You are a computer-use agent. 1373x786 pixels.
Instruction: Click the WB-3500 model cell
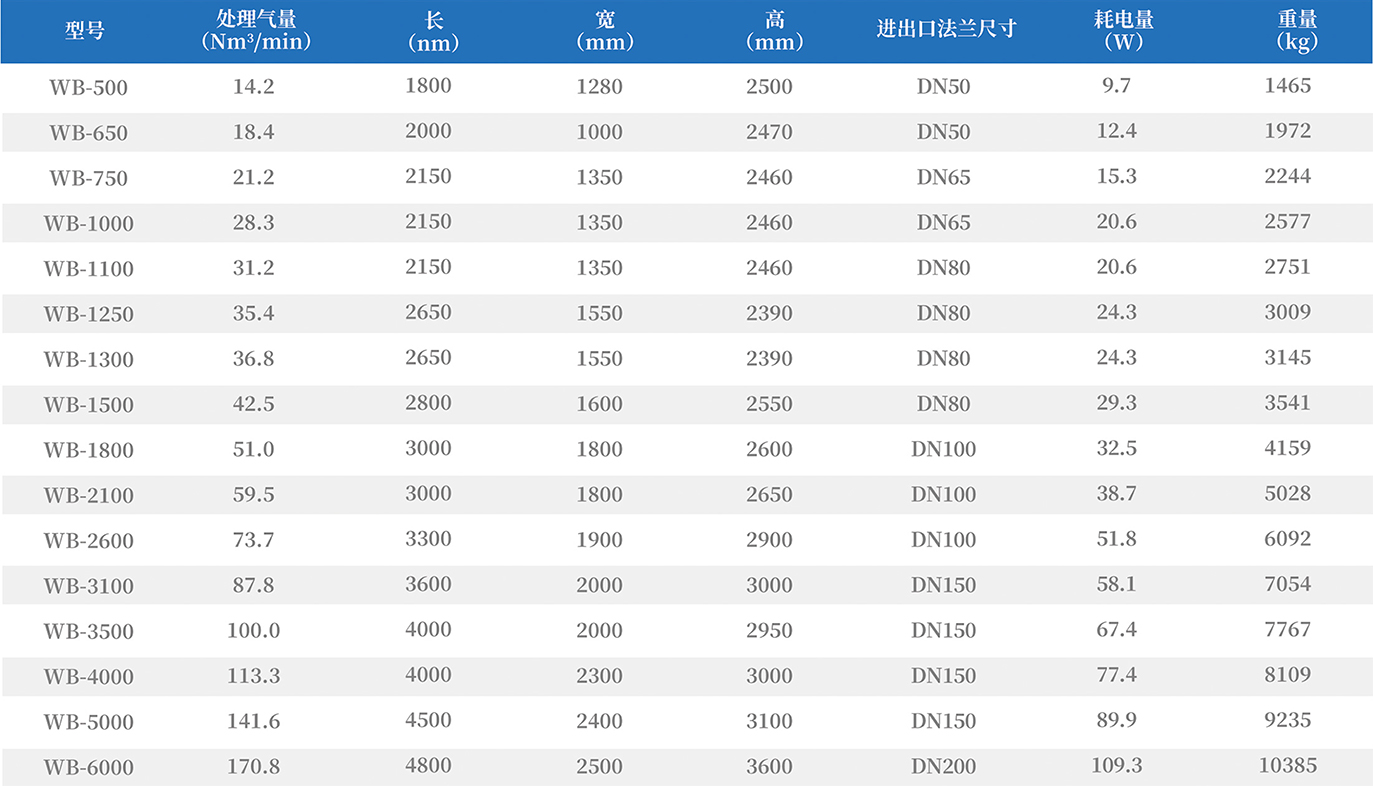pyautogui.click(x=88, y=632)
